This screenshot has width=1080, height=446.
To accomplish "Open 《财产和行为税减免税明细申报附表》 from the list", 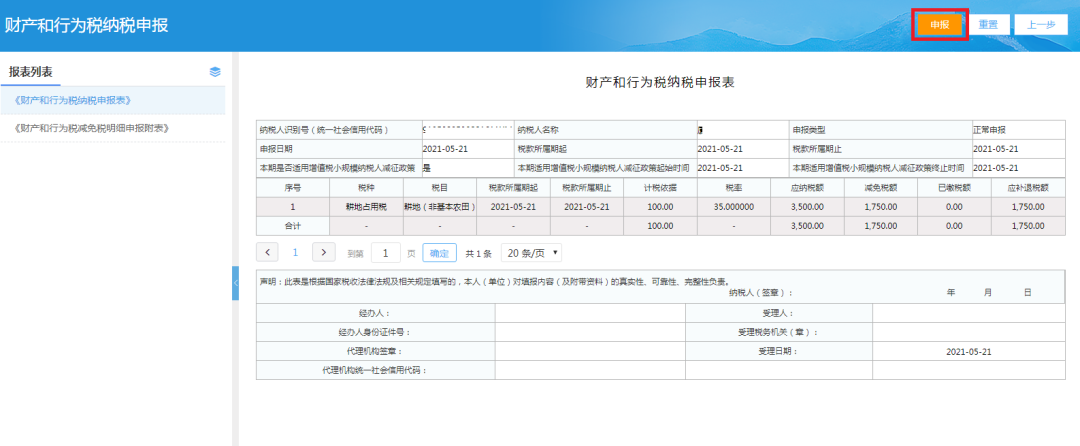I will (91, 128).
